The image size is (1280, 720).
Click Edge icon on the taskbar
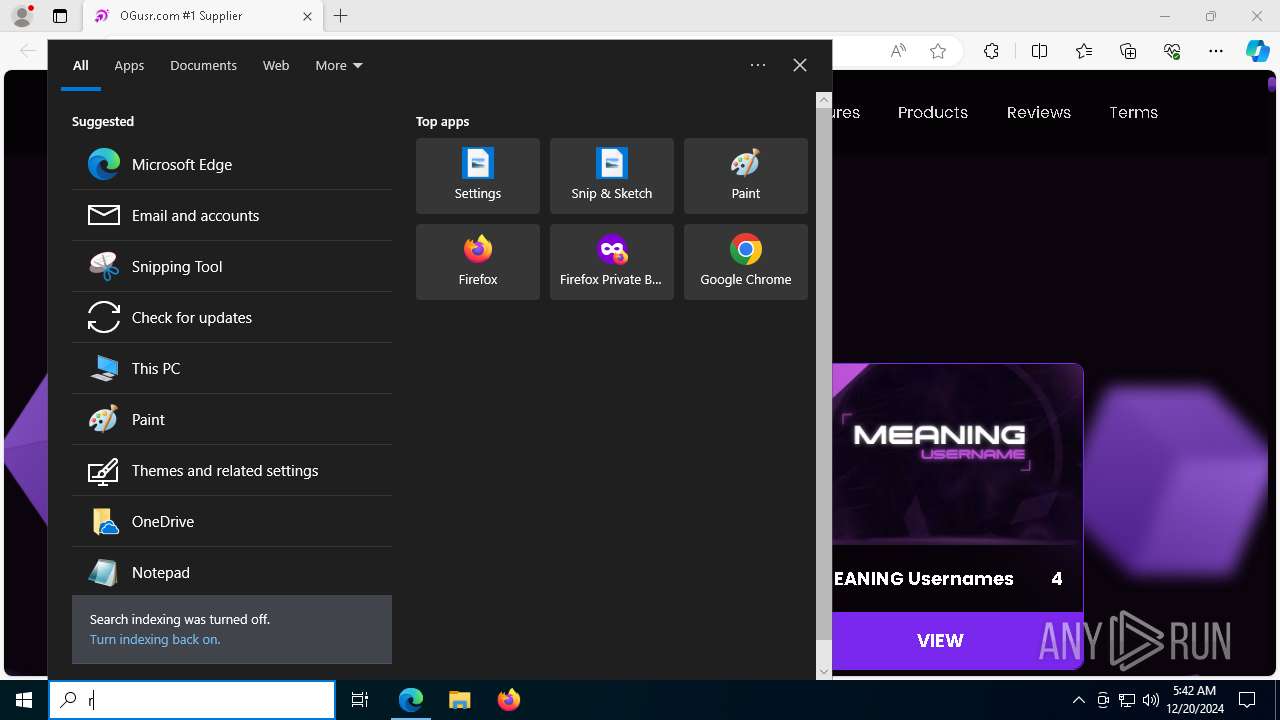click(x=411, y=700)
